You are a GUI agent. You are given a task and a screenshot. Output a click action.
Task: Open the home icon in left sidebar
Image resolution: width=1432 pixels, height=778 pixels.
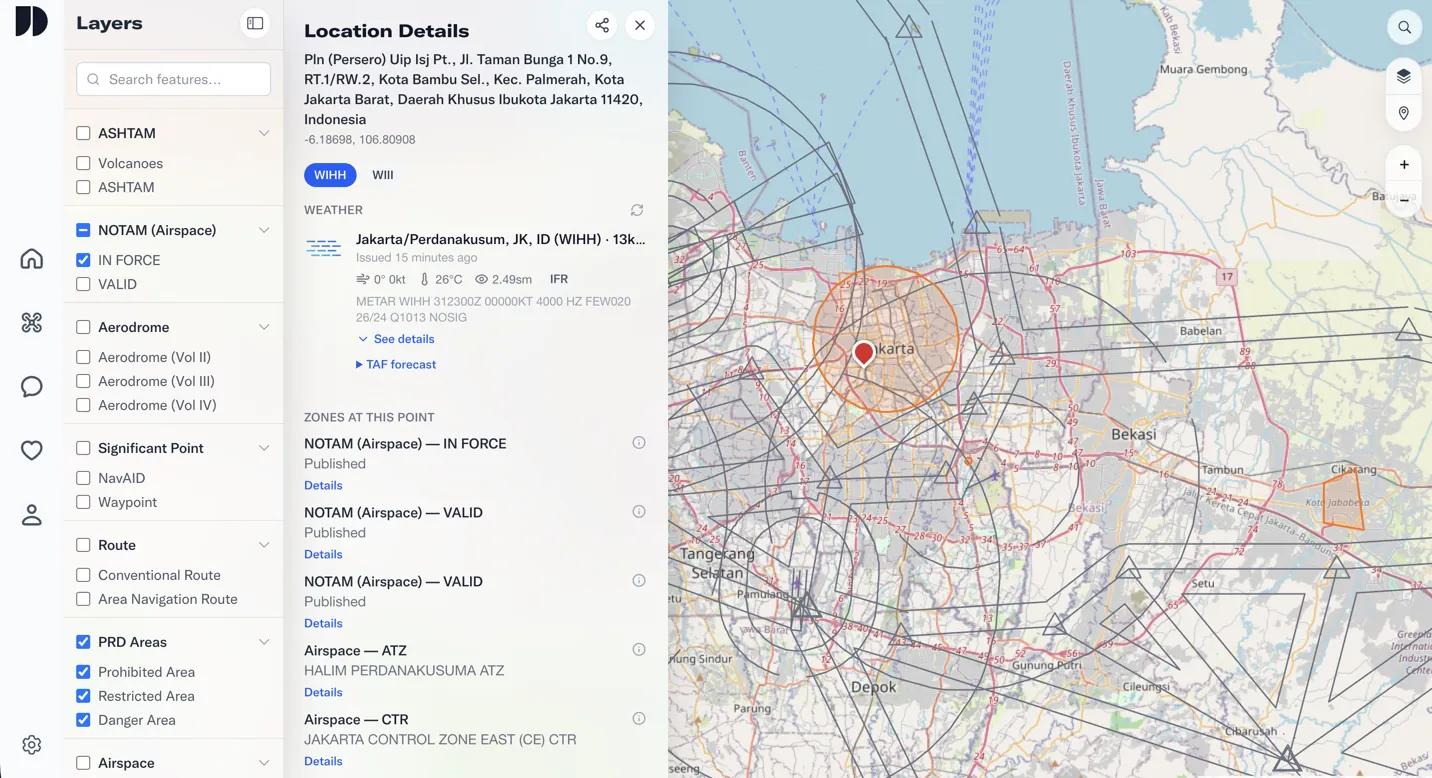(32, 259)
